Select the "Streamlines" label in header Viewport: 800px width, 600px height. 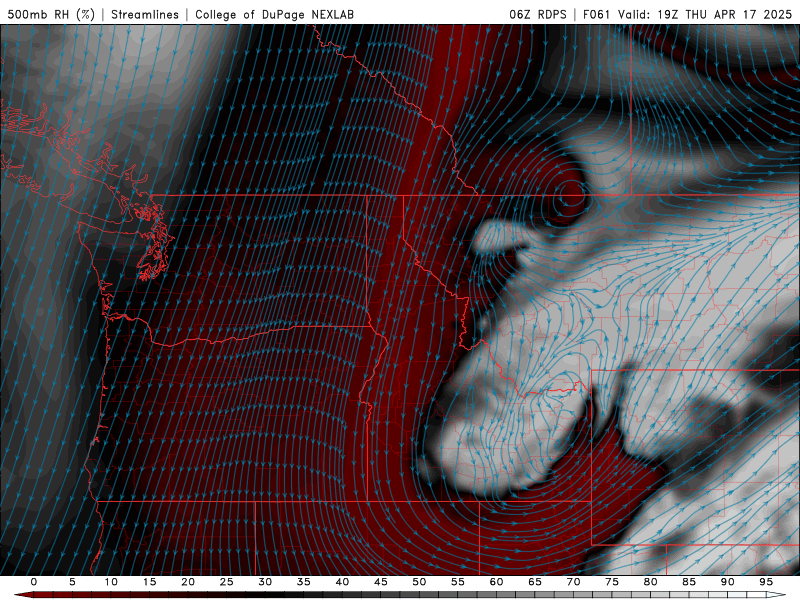[x=145, y=14]
